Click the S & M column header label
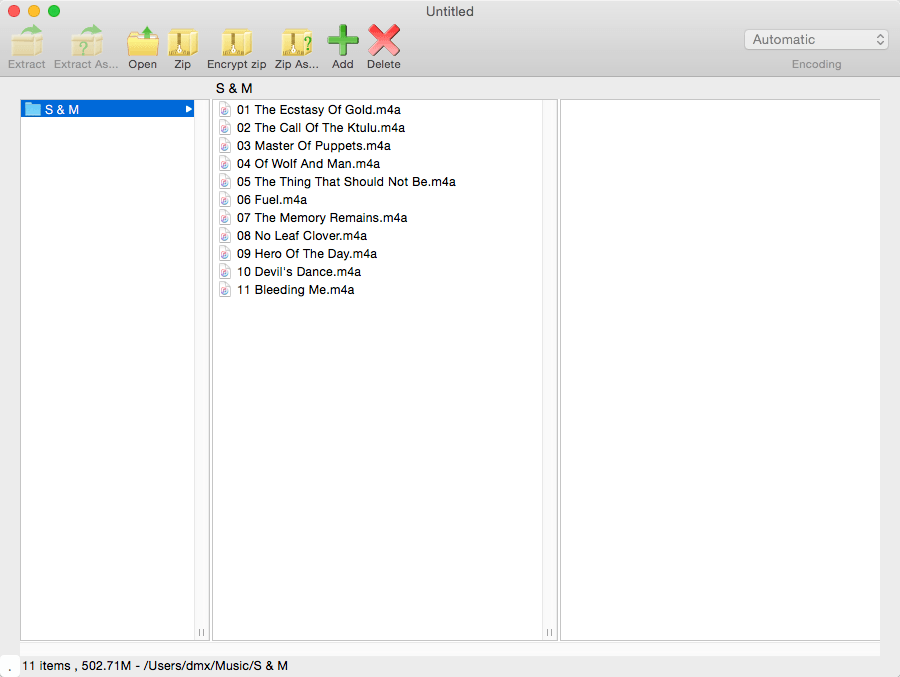This screenshot has width=900, height=677. click(x=234, y=88)
